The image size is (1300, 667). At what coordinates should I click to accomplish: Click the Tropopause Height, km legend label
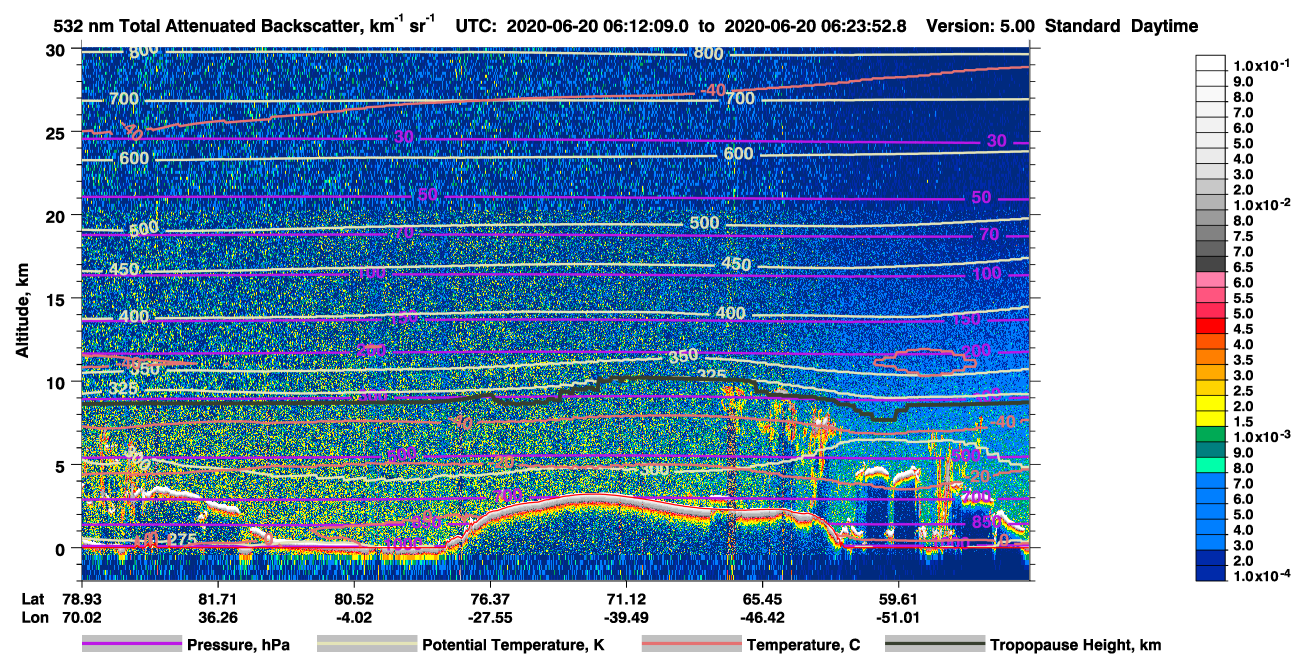tap(1075, 646)
